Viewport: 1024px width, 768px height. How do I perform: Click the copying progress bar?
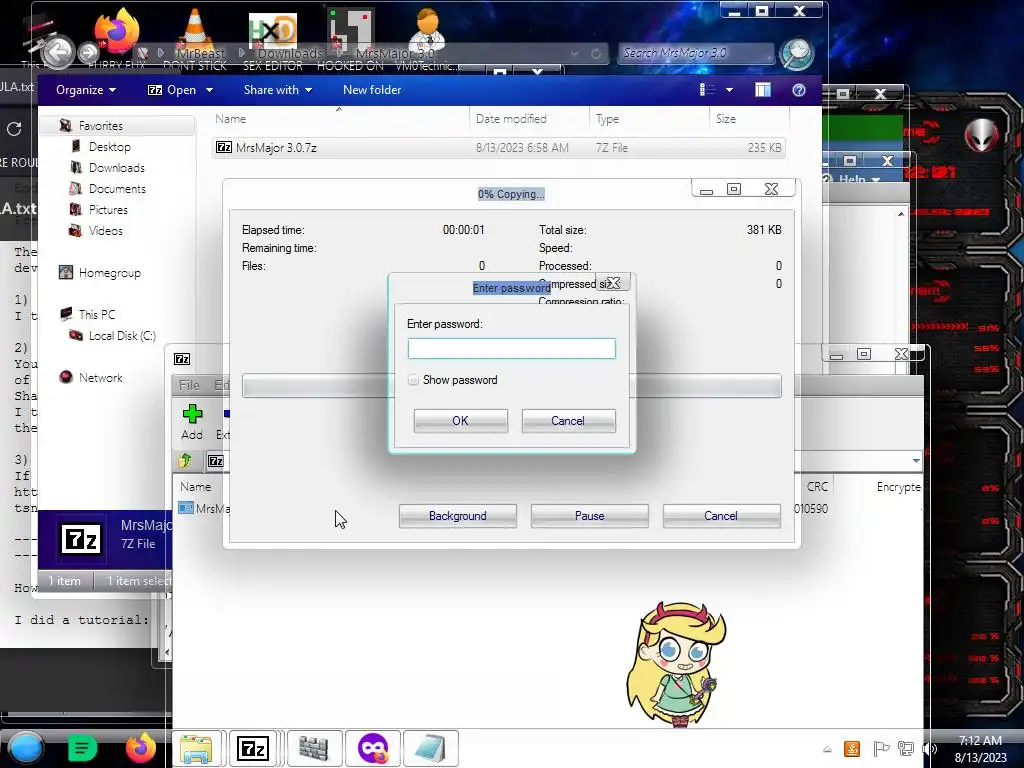(x=511, y=385)
